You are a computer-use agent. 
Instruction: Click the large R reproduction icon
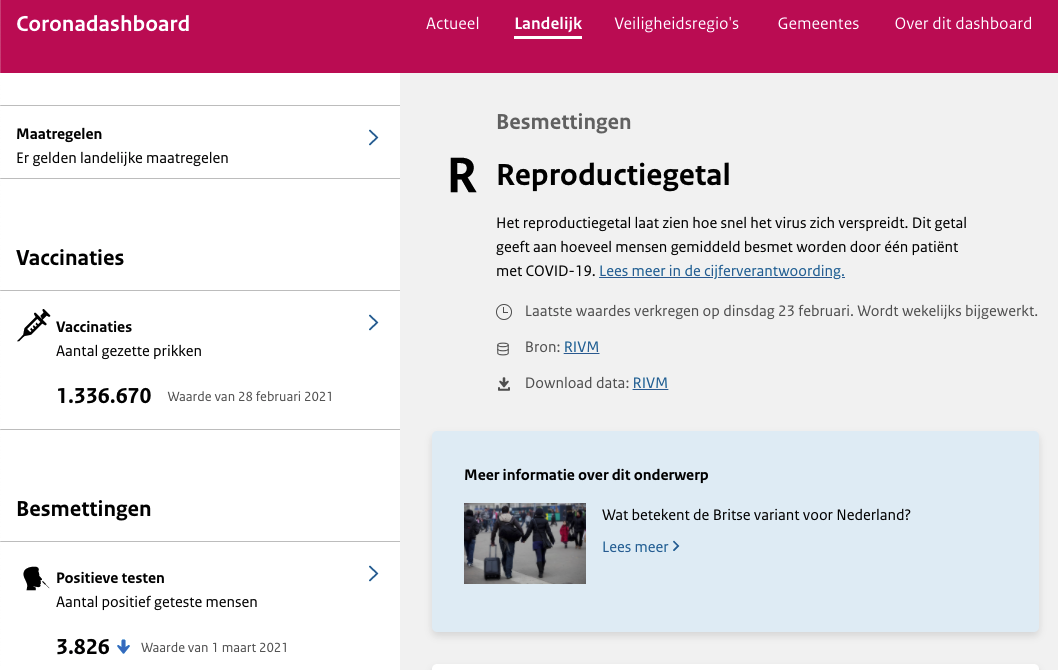coord(462,176)
